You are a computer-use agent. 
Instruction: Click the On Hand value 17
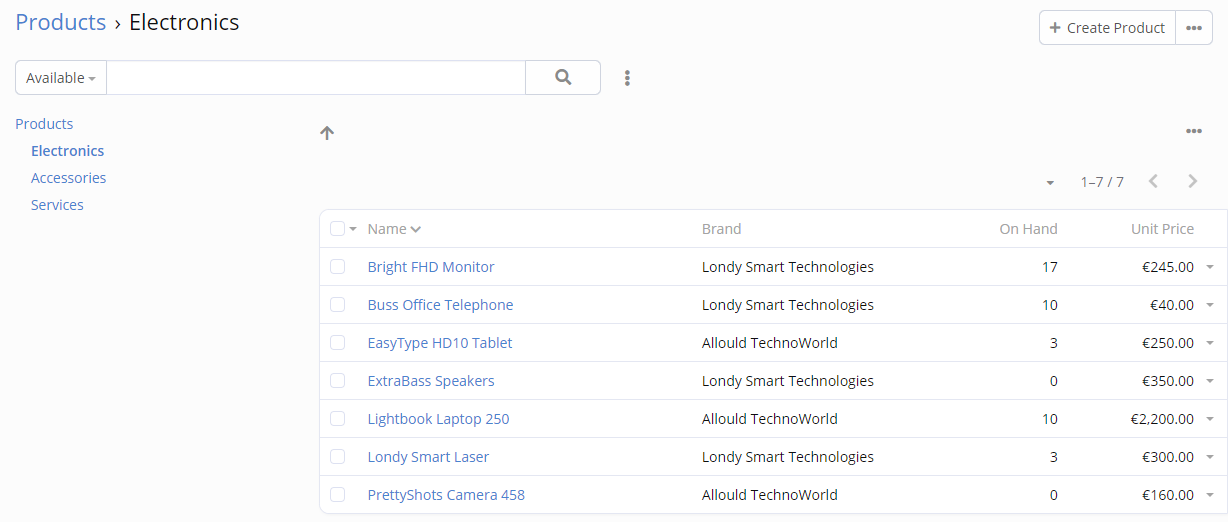pyautogui.click(x=1049, y=267)
